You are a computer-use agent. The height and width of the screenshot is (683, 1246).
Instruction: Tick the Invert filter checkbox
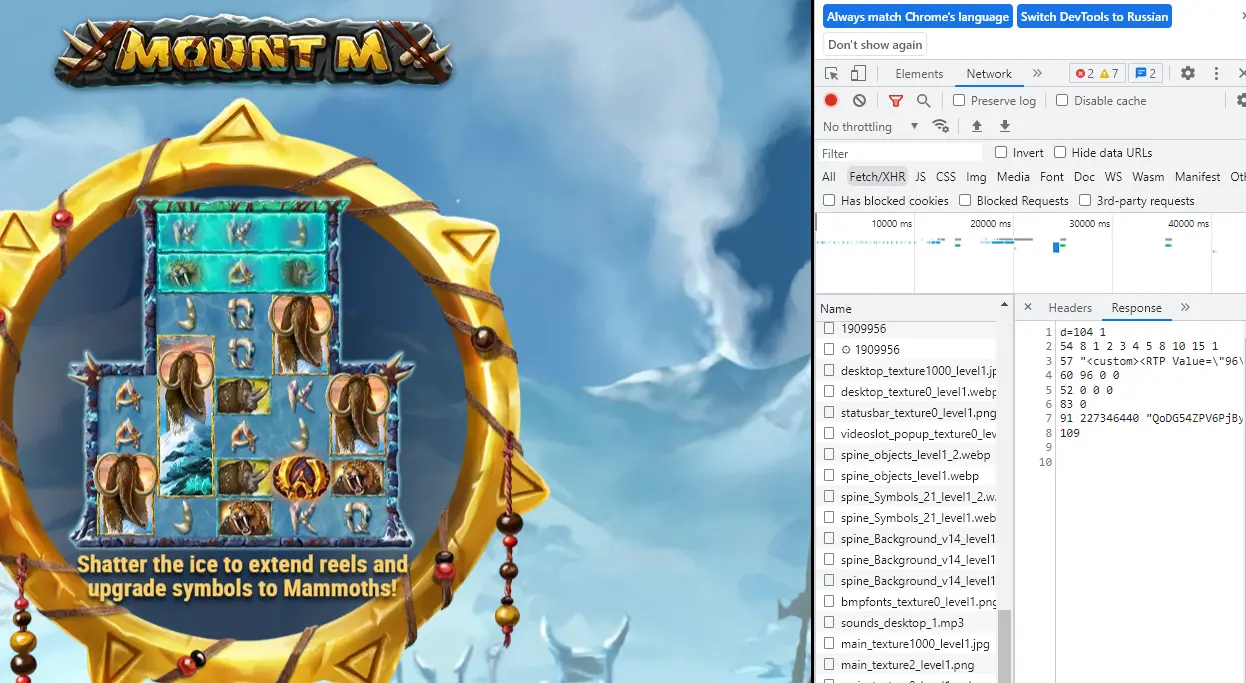click(x=1001, y=152)
